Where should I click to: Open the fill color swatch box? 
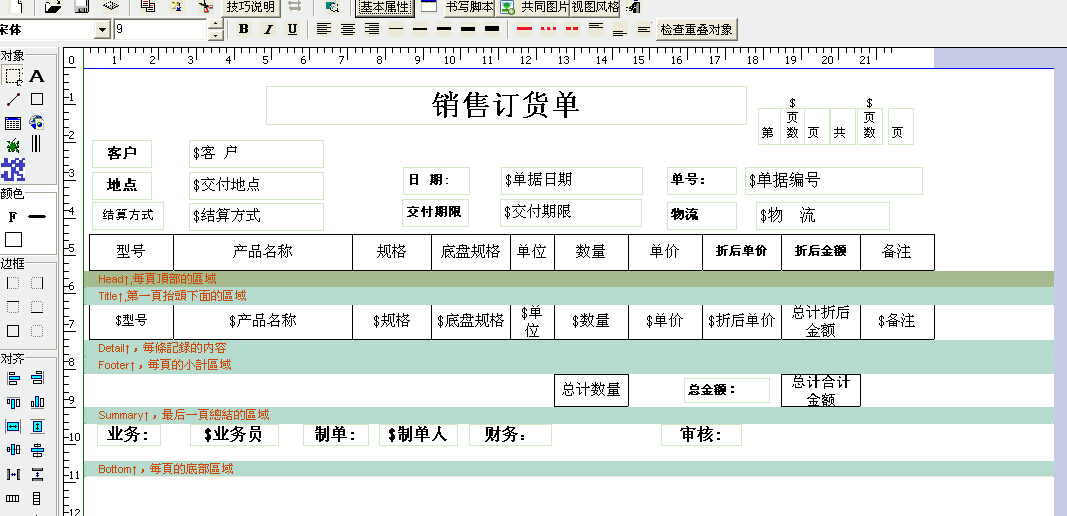tap(13, 240)
